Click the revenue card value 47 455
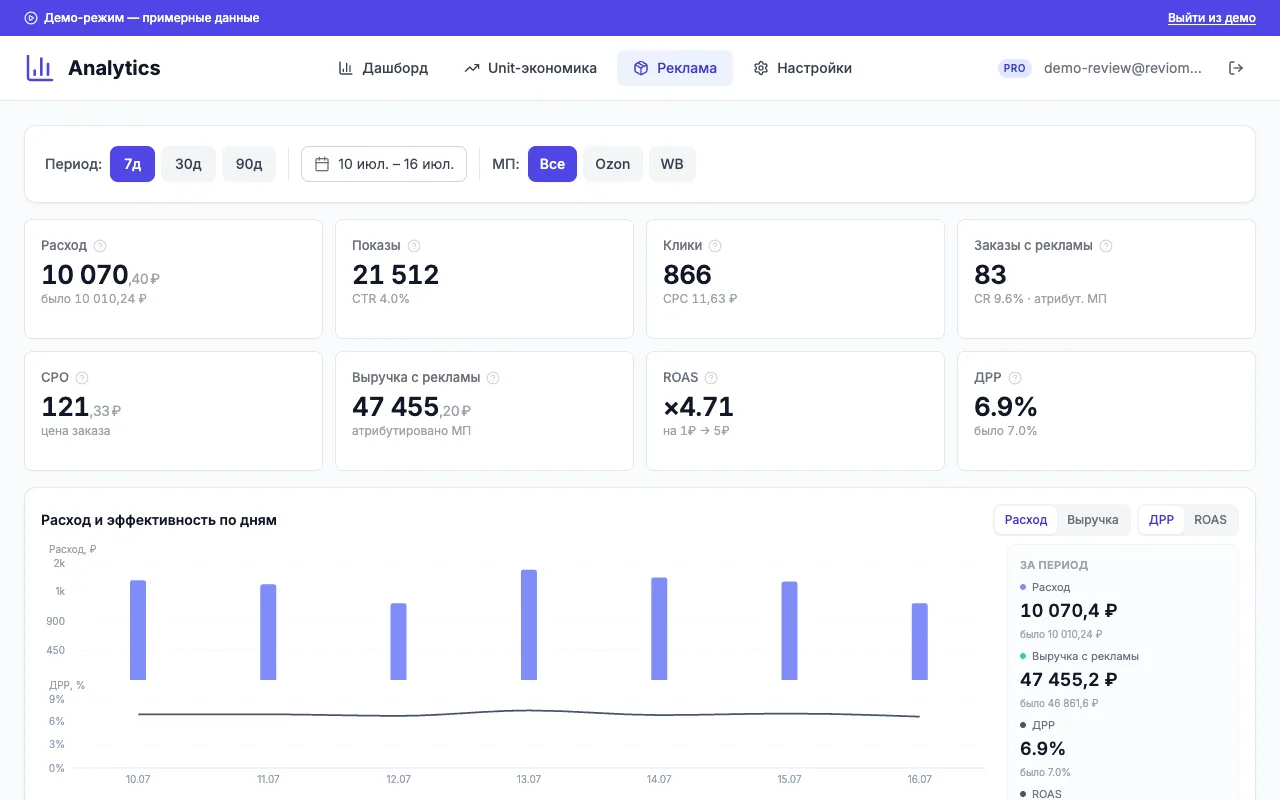 point(396,407)
